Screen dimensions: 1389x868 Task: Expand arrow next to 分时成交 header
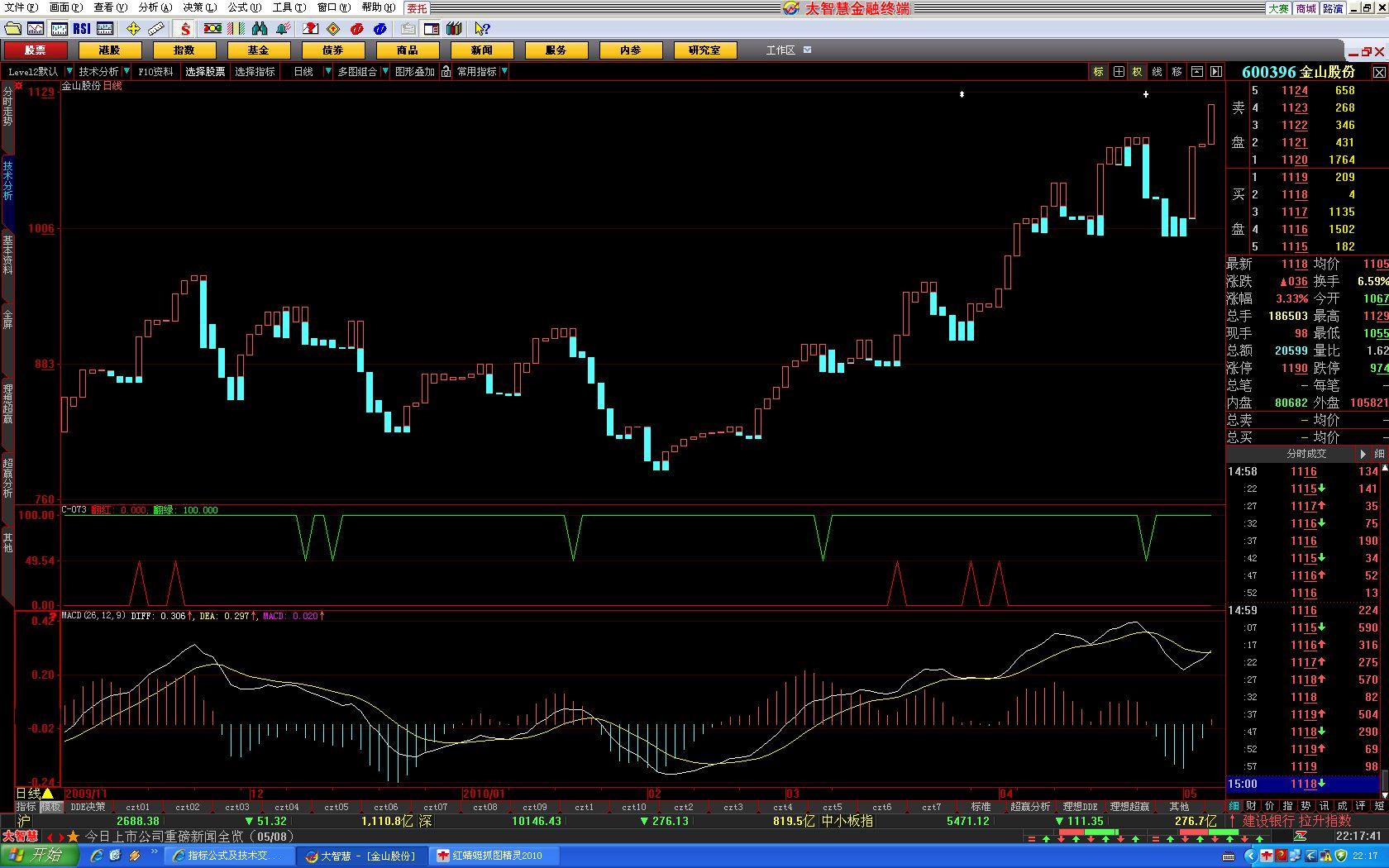pyautogui.click(x=1363, y=454)
